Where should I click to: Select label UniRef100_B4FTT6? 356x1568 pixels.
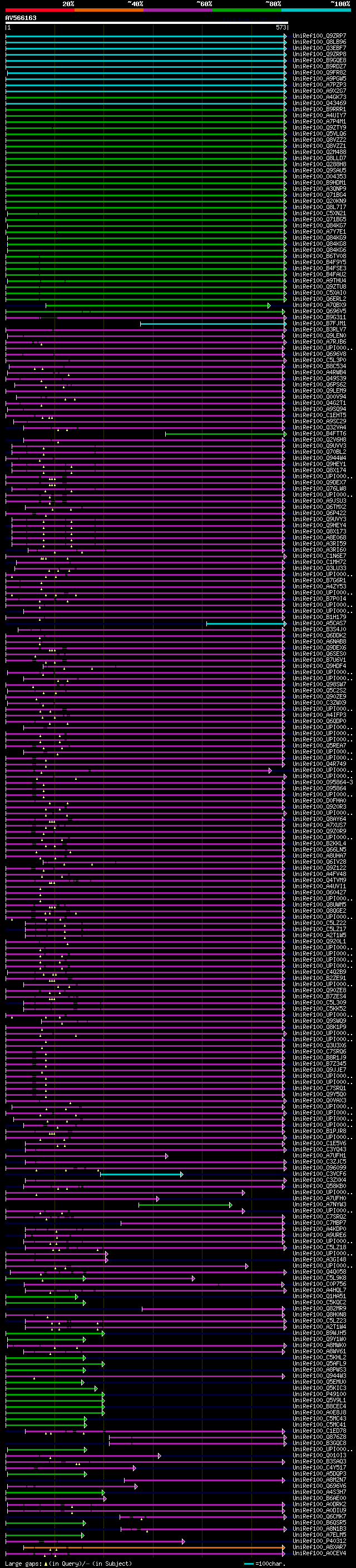(x=319, y=433)
